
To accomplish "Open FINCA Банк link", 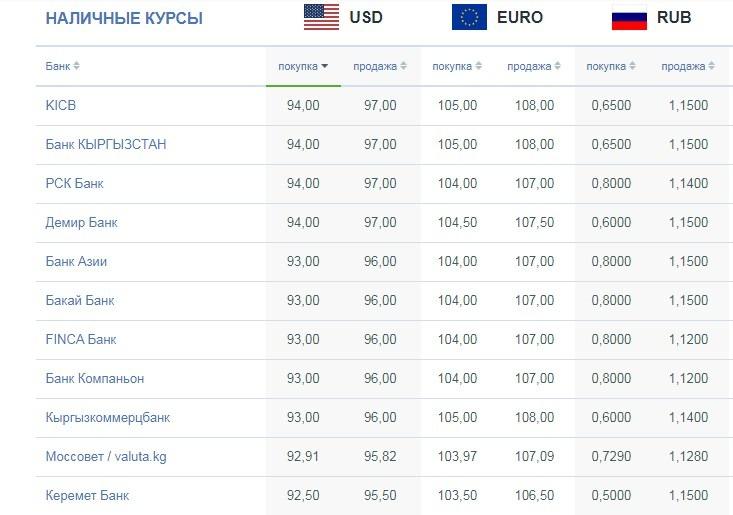I will [x=81, y=339].
